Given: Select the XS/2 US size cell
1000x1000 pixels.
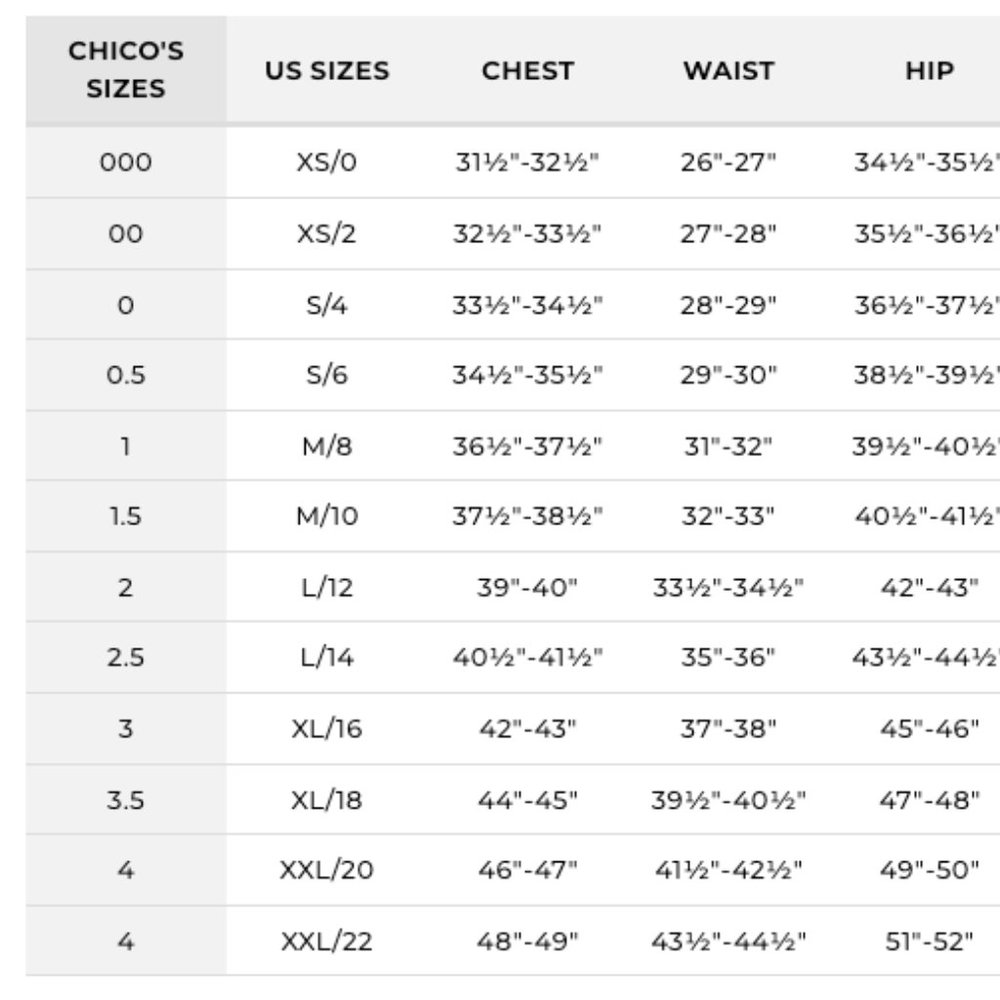Looking at the screenshot, I should (x=327, y=233).
